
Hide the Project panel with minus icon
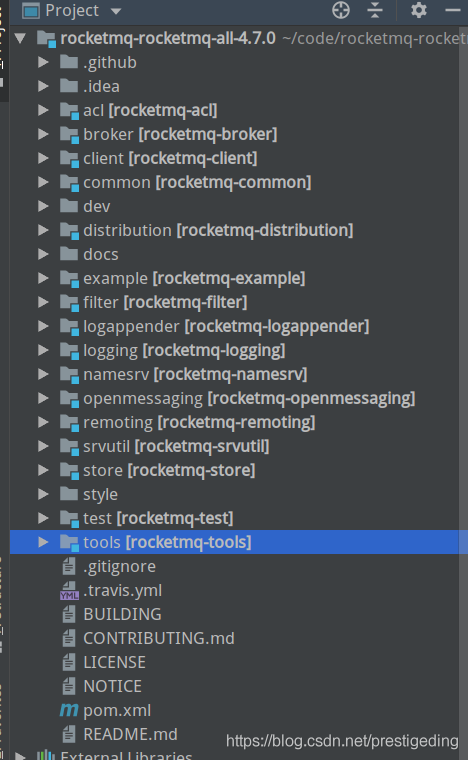point(453,10)
